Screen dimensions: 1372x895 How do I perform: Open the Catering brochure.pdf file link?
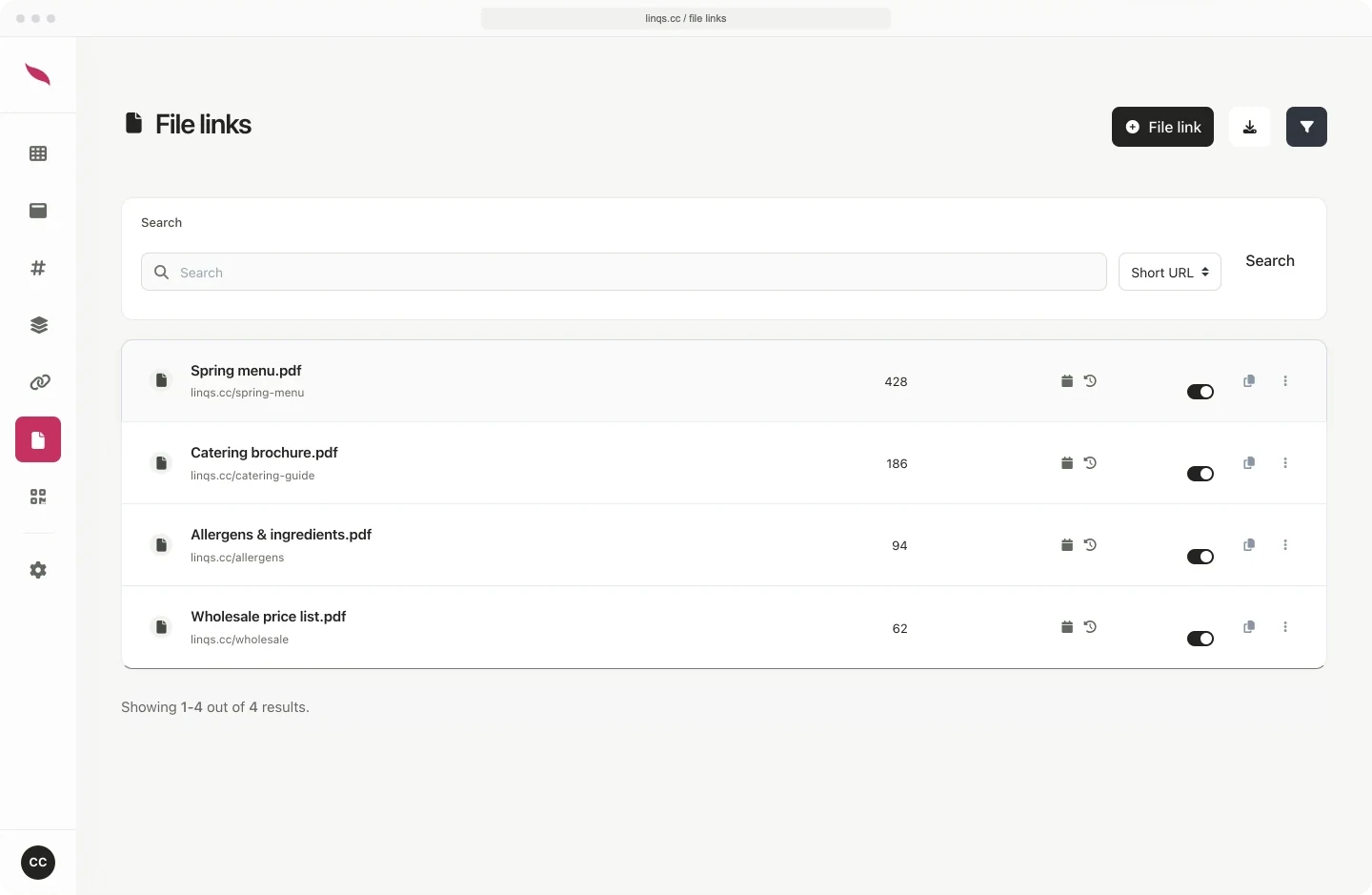[x=264, y=453]
